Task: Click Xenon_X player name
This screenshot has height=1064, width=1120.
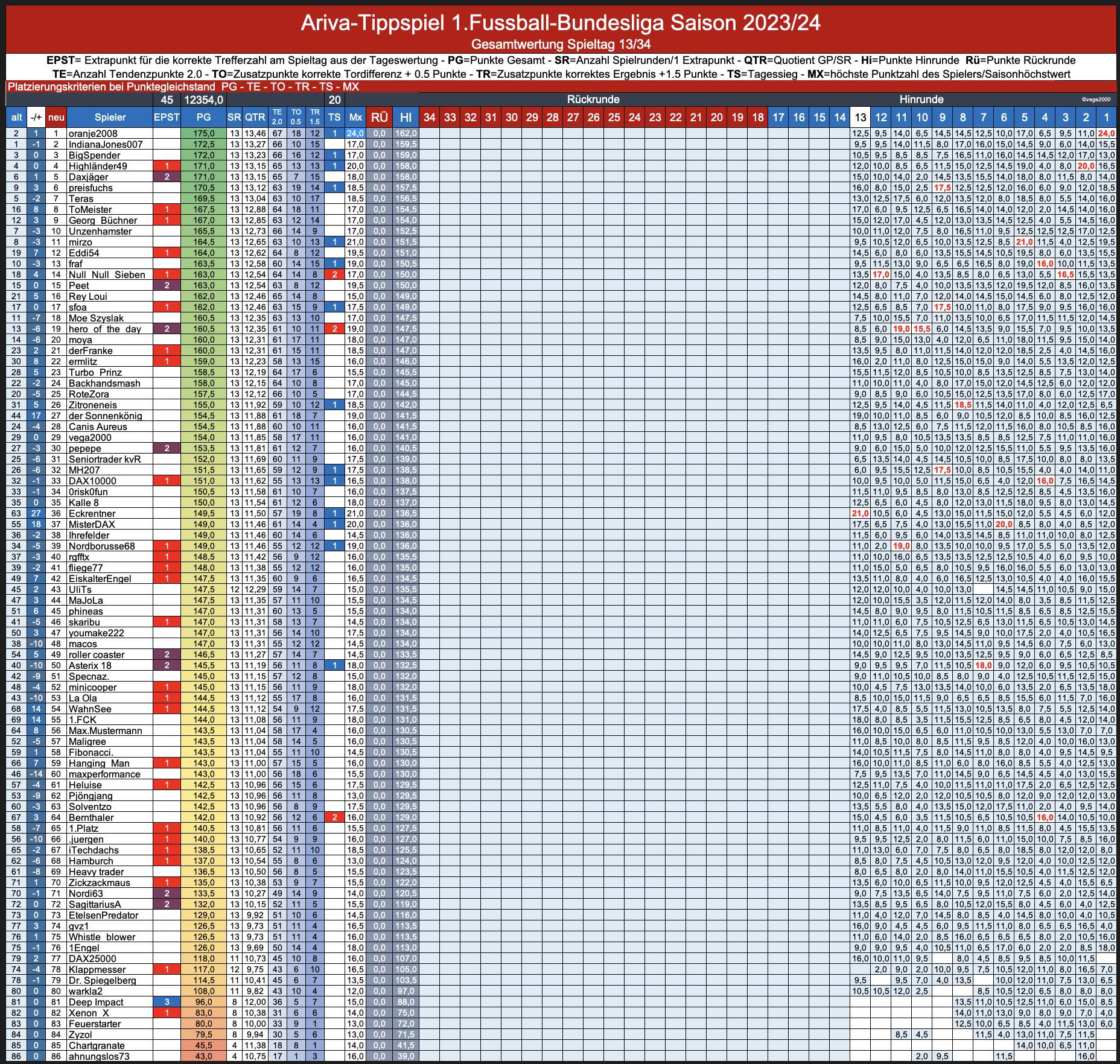Action: coord(89,1013)
